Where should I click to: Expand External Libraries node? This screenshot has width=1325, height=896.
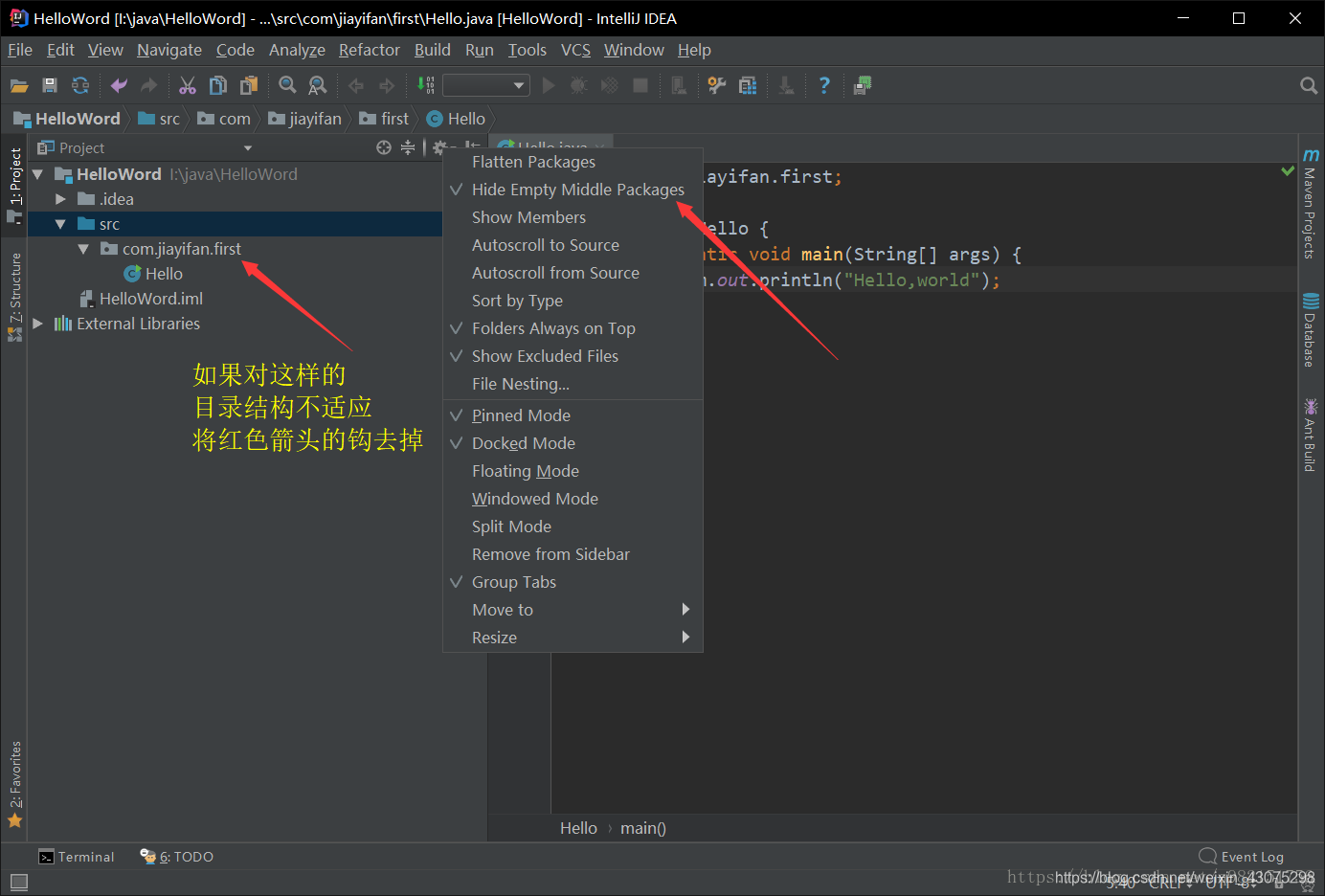coord(38,324)
